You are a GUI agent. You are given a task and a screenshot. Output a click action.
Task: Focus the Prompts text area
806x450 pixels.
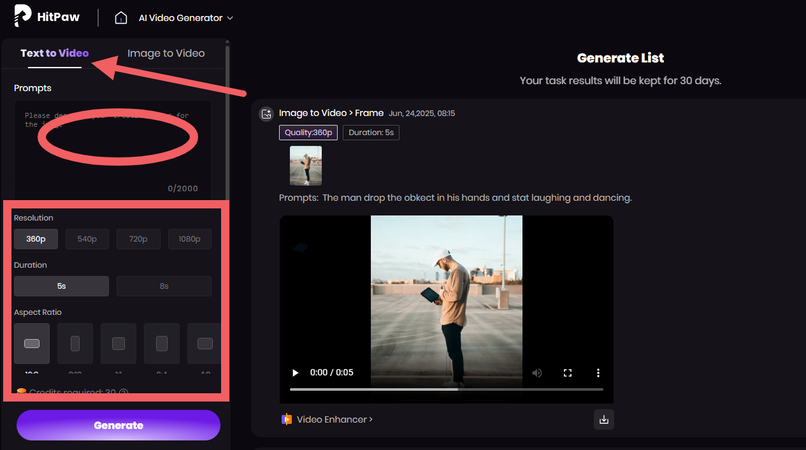coord(113,150)
